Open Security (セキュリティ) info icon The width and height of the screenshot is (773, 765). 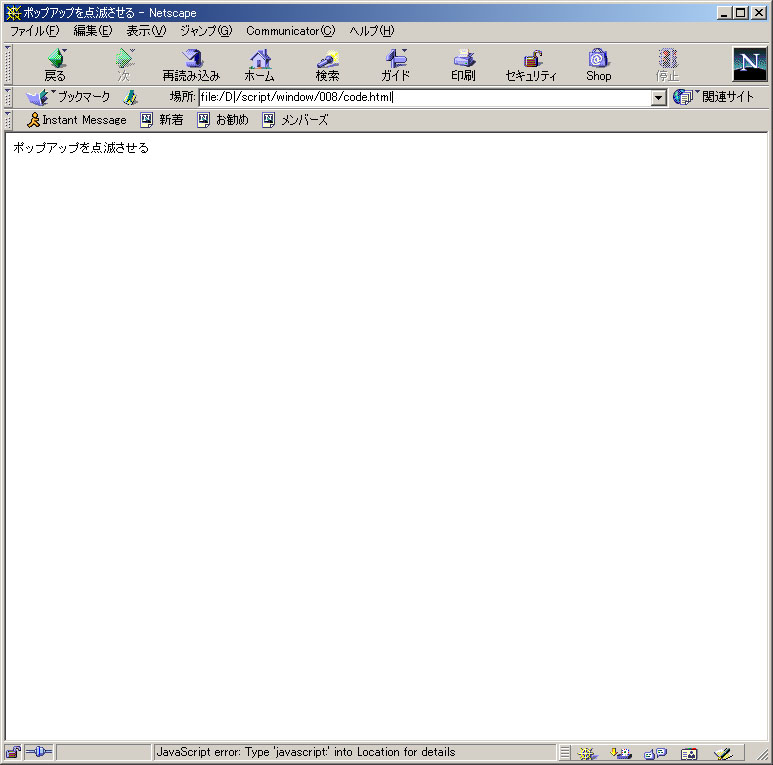point(531,65)
